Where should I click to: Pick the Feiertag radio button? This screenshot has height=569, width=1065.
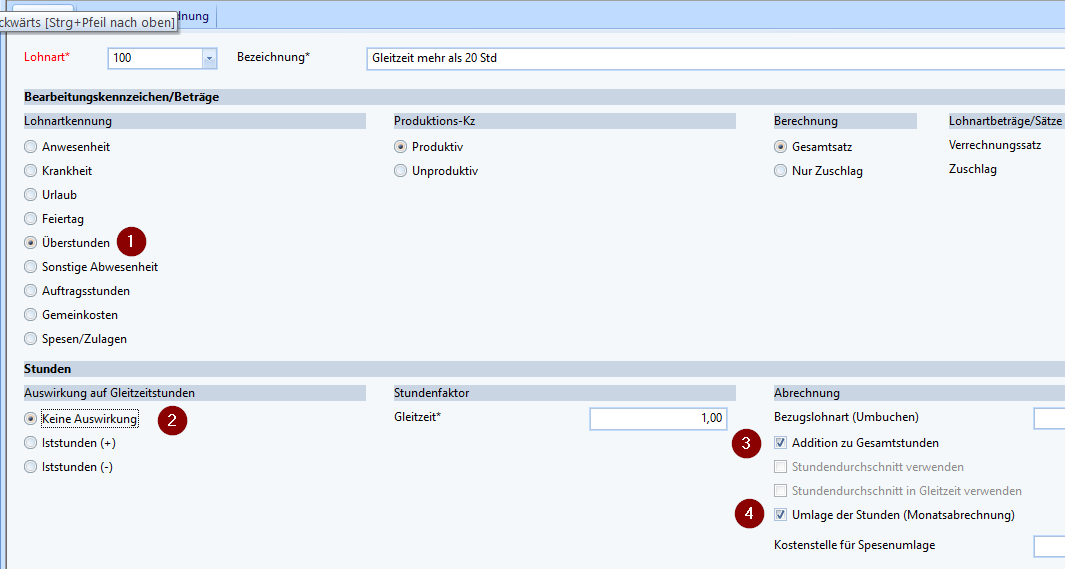31,219
